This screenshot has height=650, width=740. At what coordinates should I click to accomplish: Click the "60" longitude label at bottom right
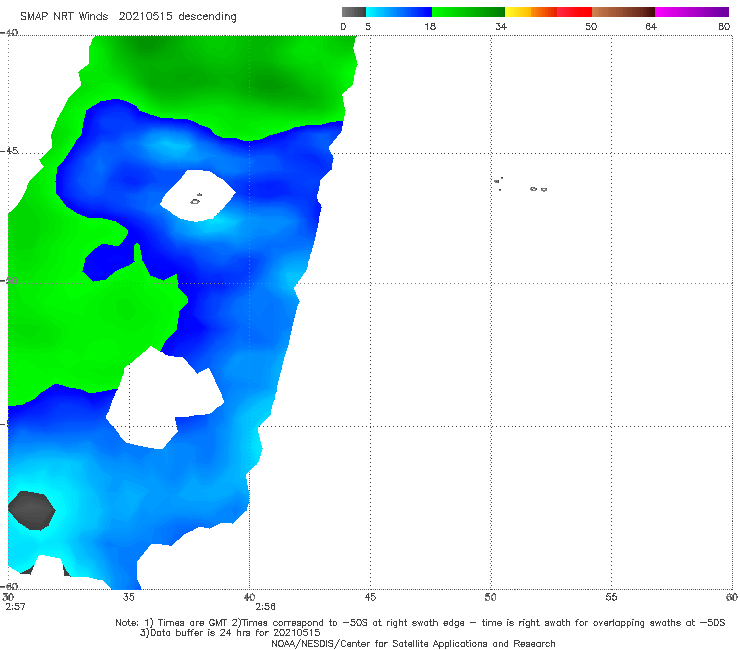[732, 597]
